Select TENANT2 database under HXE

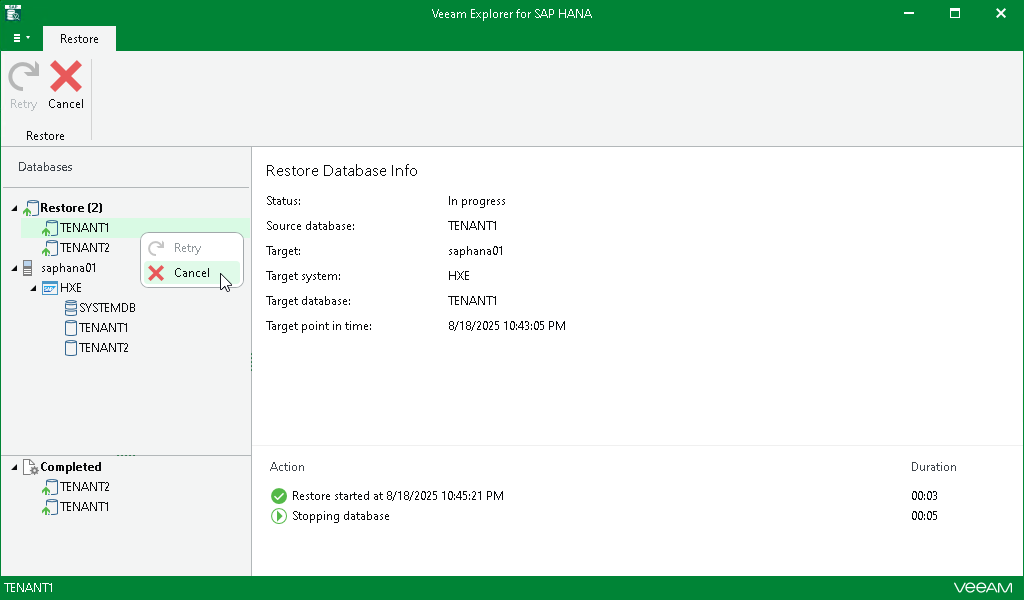coord(103,348)
